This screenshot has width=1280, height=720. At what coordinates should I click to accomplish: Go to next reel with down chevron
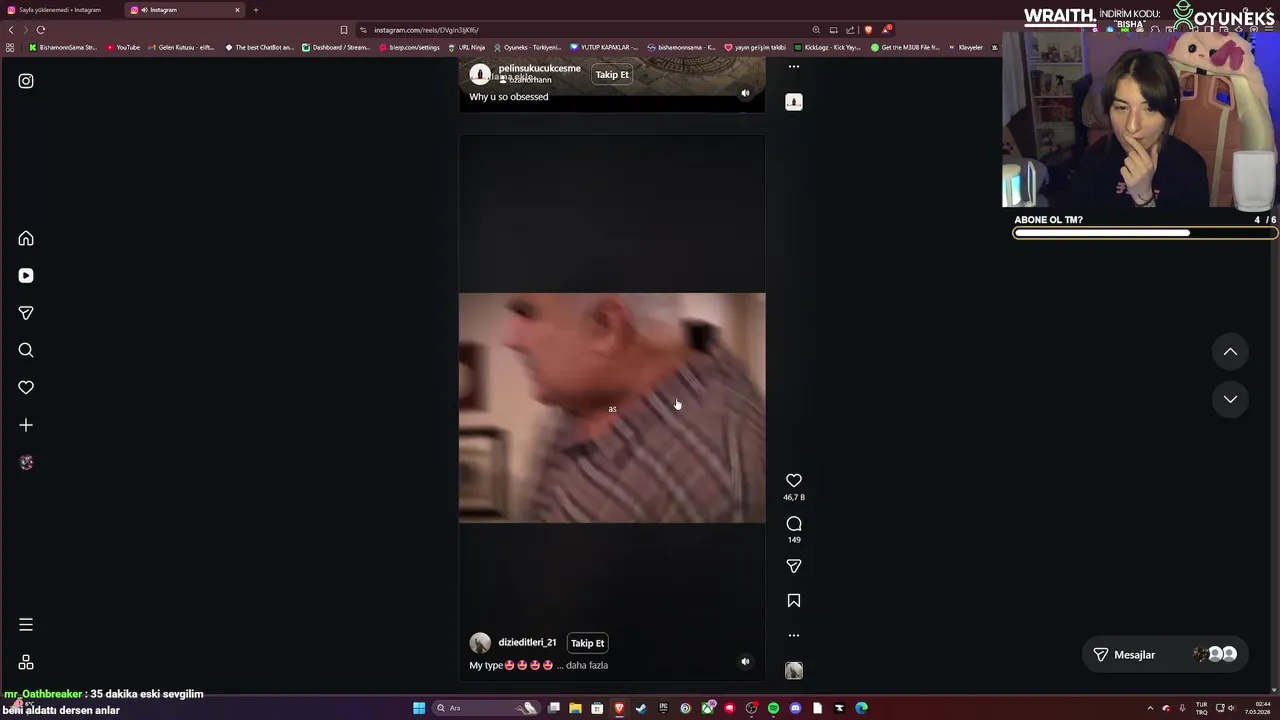[x=1230, y=399]
